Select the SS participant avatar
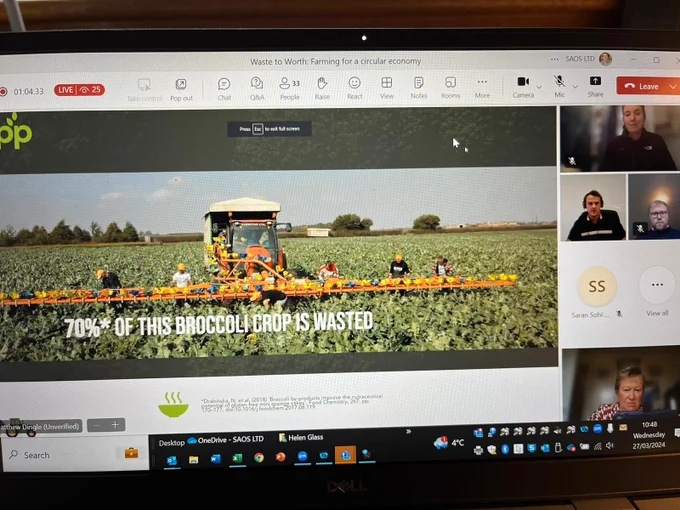This screenshot has height=510, width=680. click(597, 286)
